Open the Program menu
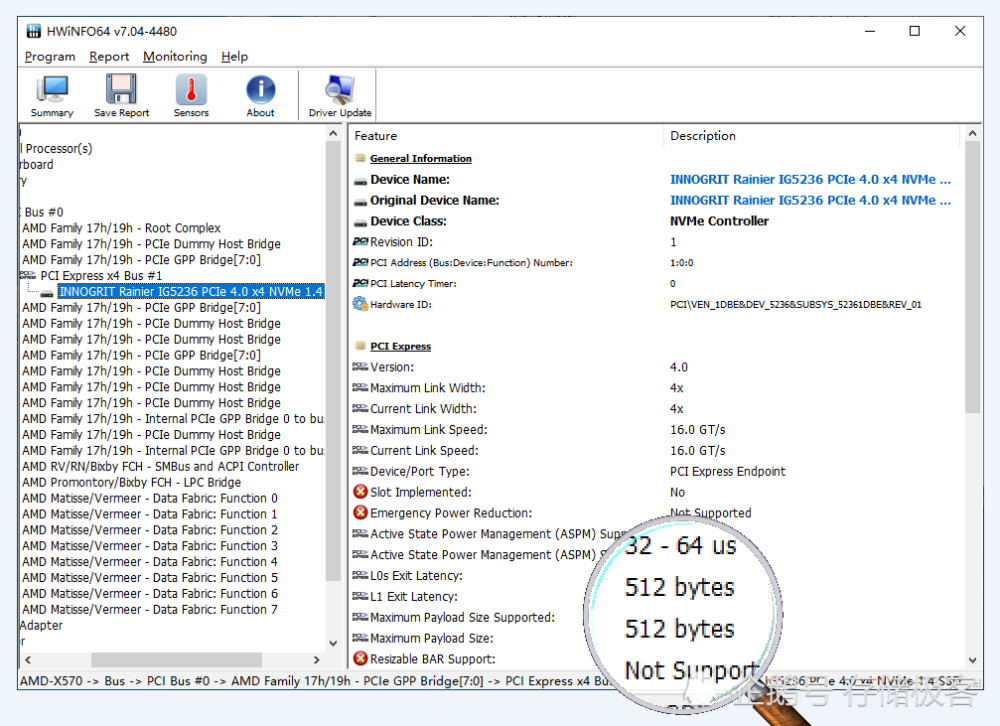The height and width of the screenshot is (726, 1000). coord(50,57)
